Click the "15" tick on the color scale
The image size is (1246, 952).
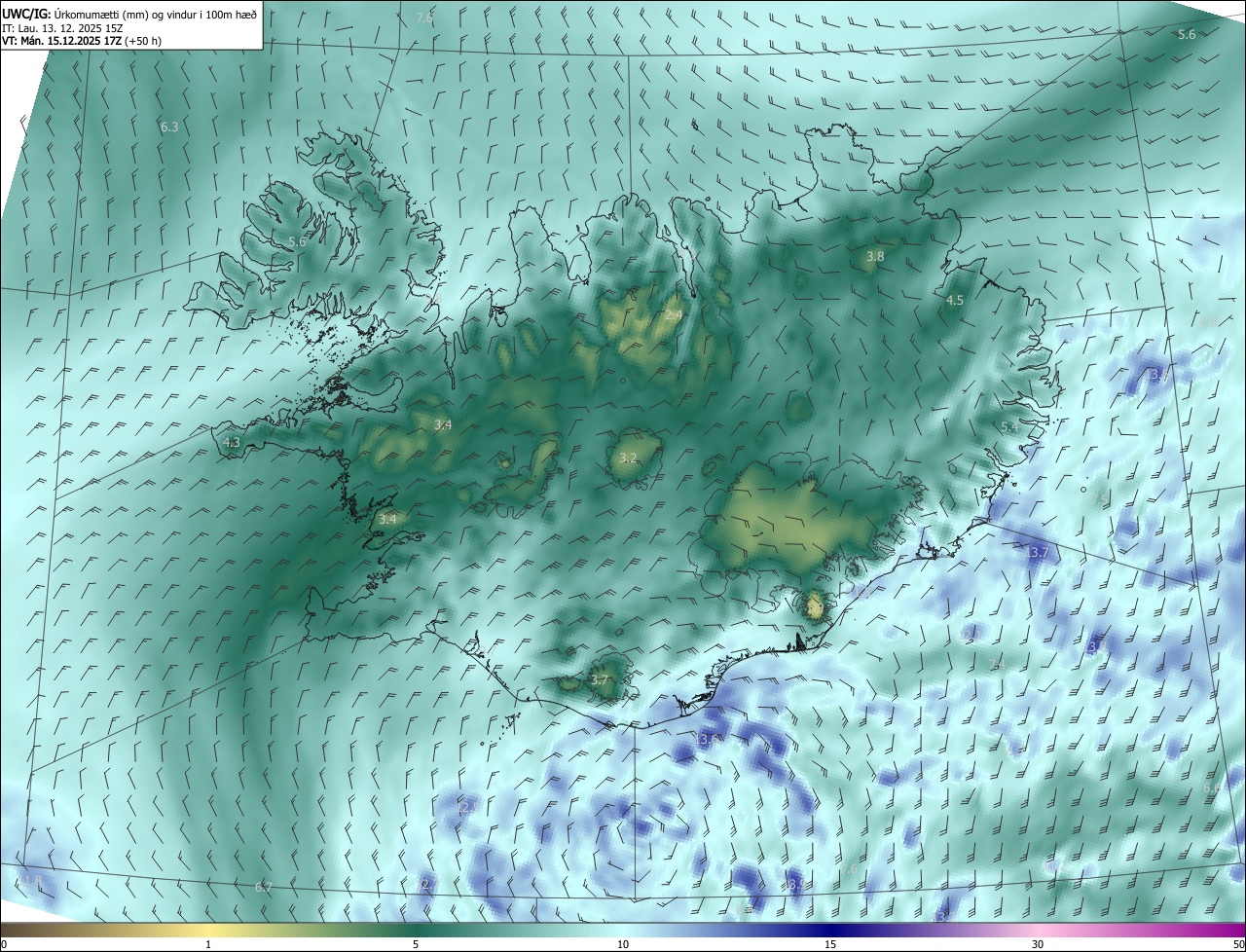click(830, 944)
